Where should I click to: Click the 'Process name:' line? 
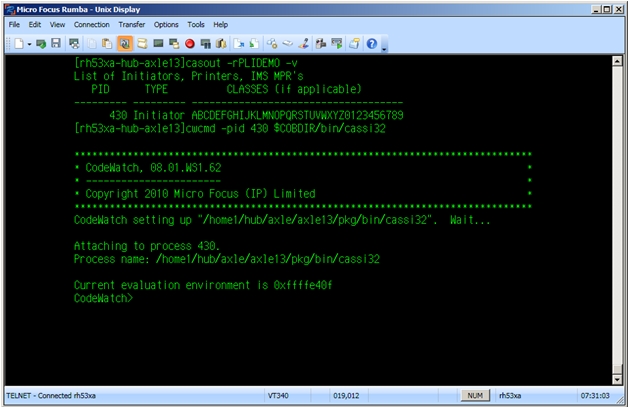point(227,259)
